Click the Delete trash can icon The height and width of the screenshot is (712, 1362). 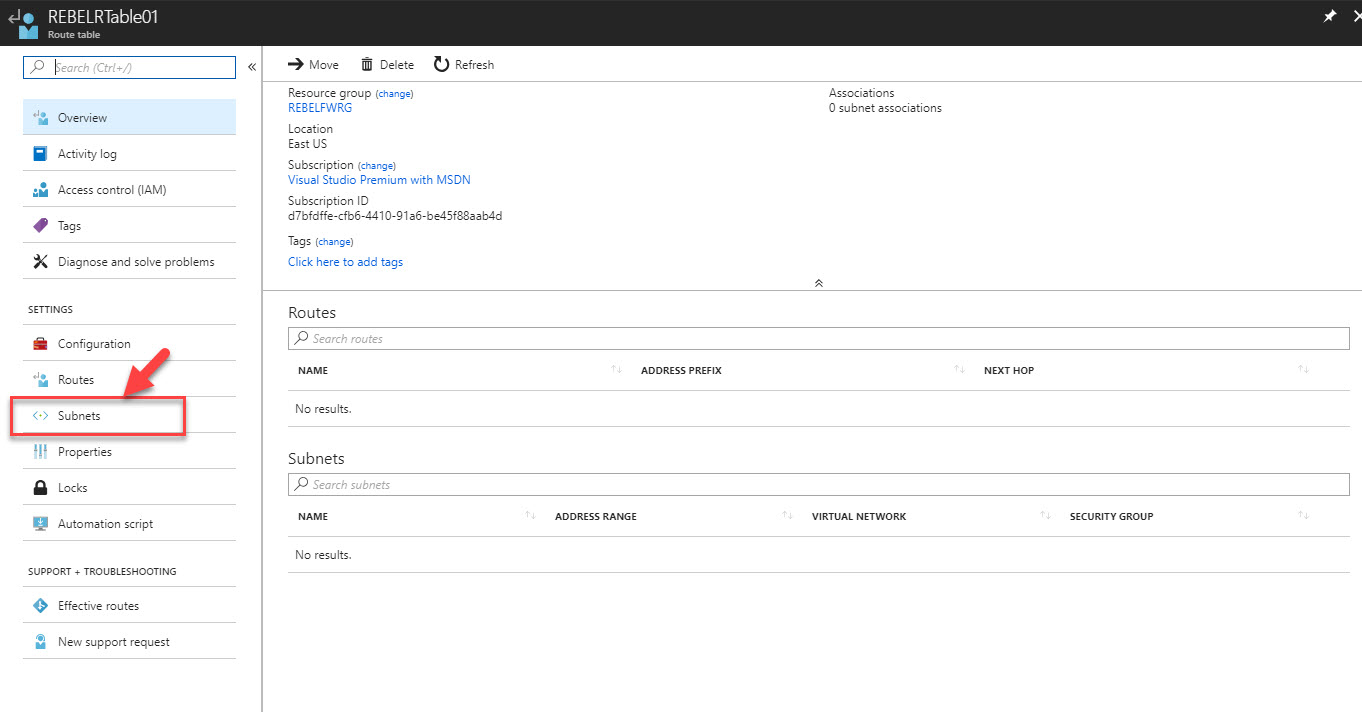click(367, 65)
